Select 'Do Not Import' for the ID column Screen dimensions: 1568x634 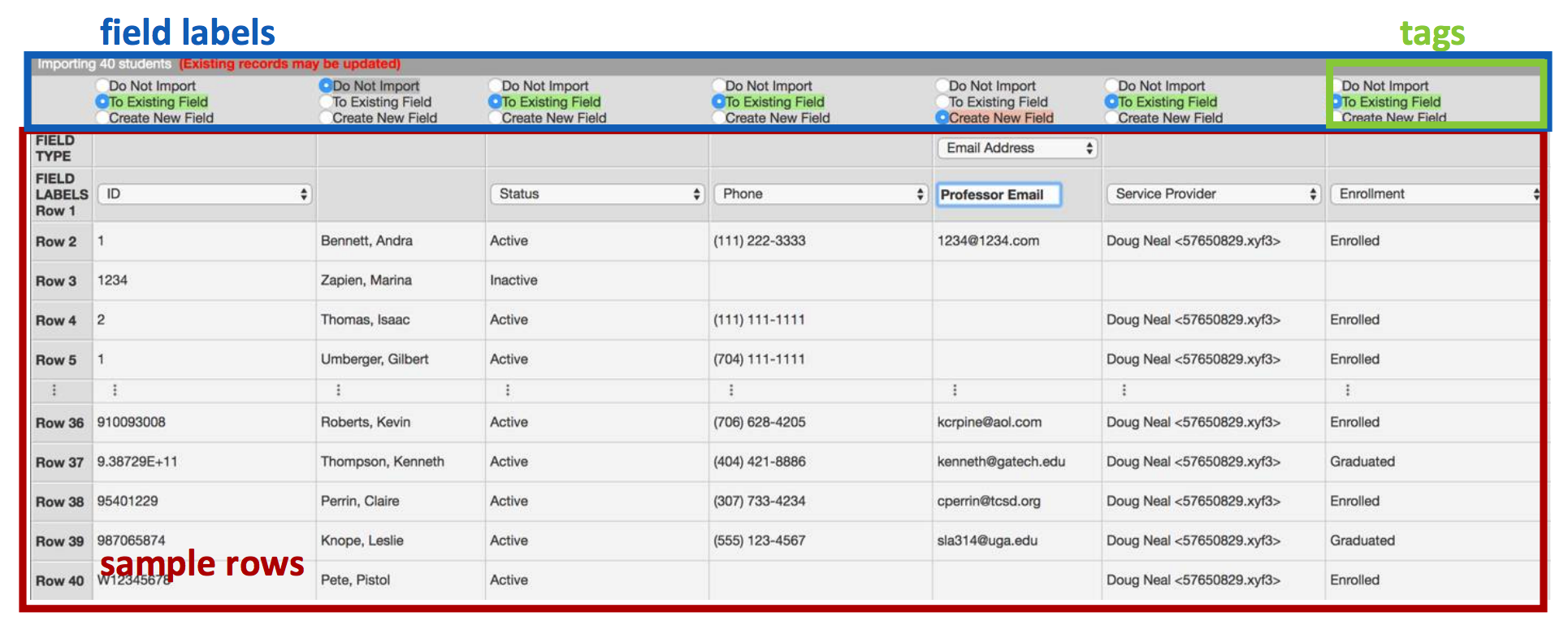[x=102, y=85]
